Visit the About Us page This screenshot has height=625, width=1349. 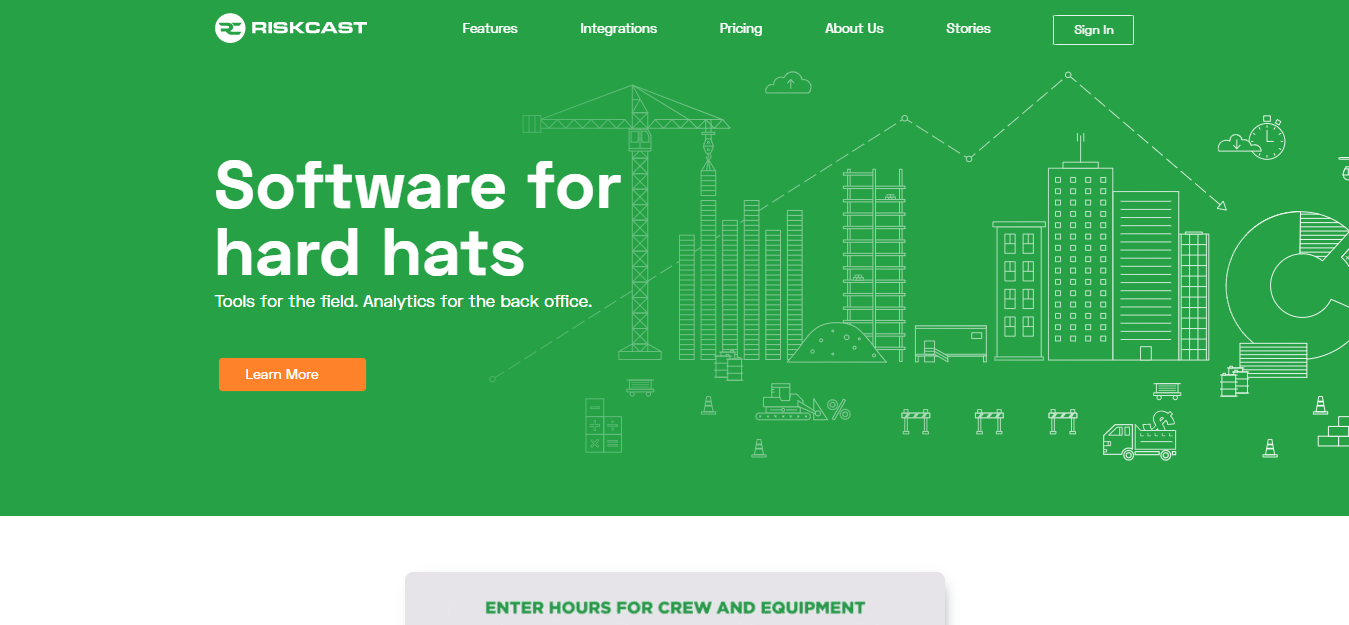coord(854,29)
